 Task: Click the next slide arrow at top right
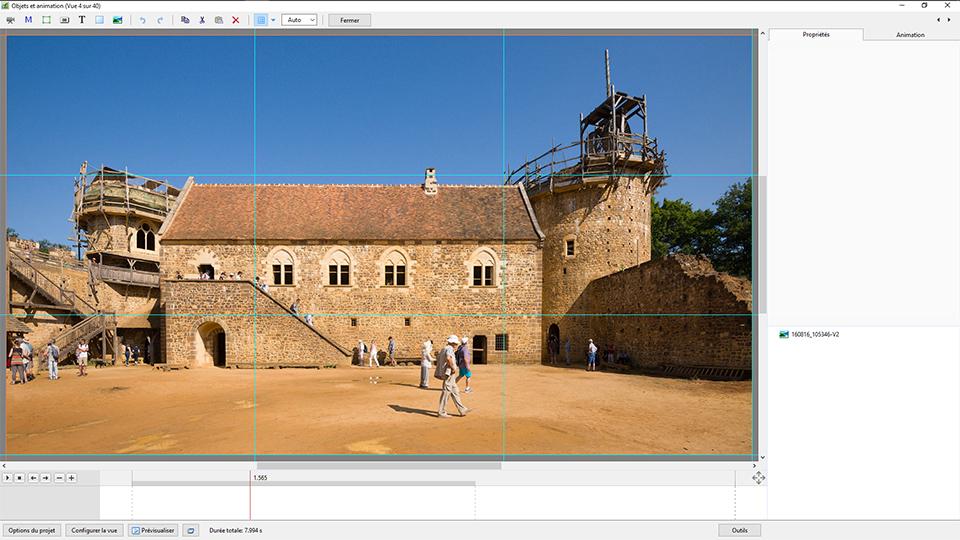[x=949, y=20]
